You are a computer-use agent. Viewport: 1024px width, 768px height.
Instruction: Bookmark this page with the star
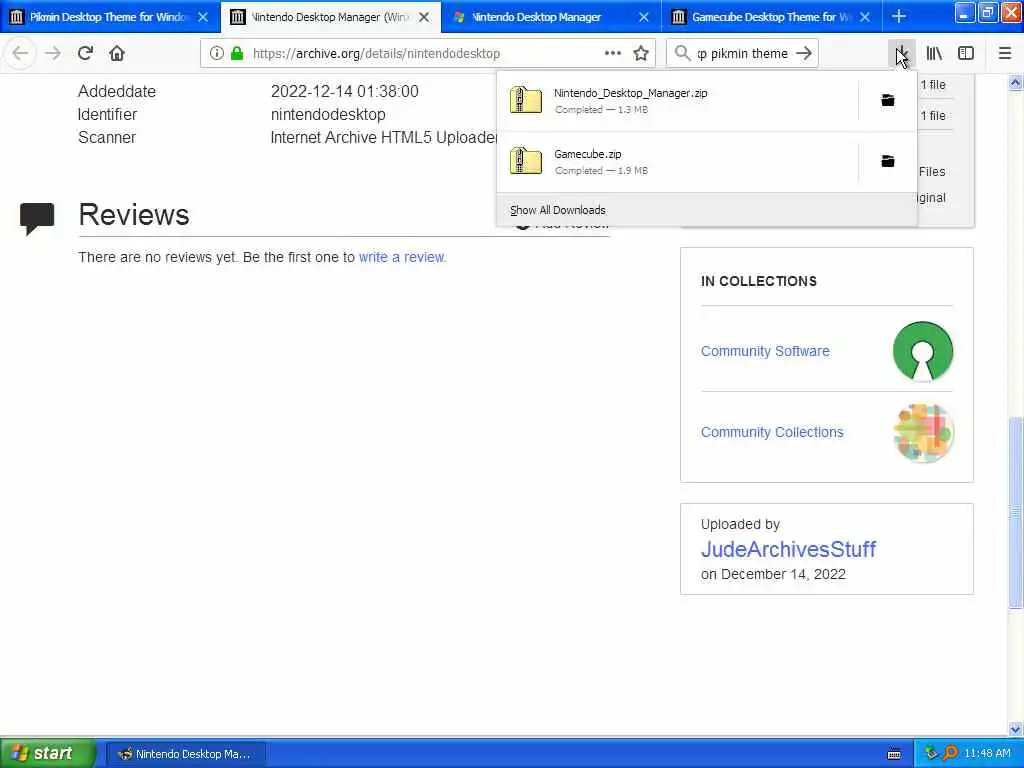pos(641,54)
